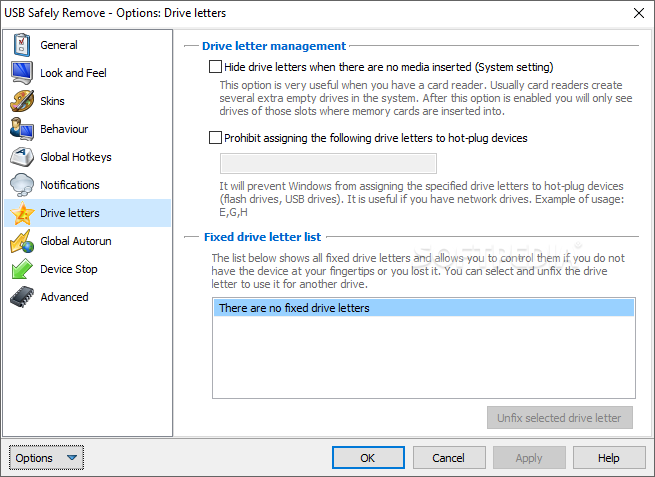The image size is (655, 477).
Task: Open the General options page
Action: pyautogui.click(x=88, y=45)
